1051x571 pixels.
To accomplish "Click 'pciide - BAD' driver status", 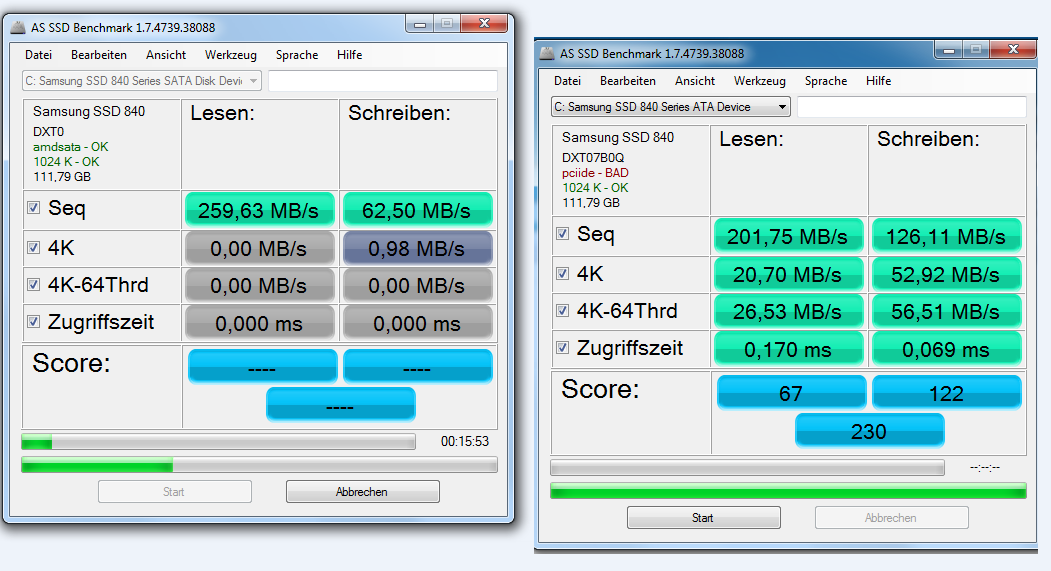I will pyautogui.click(x=595, y=173).
